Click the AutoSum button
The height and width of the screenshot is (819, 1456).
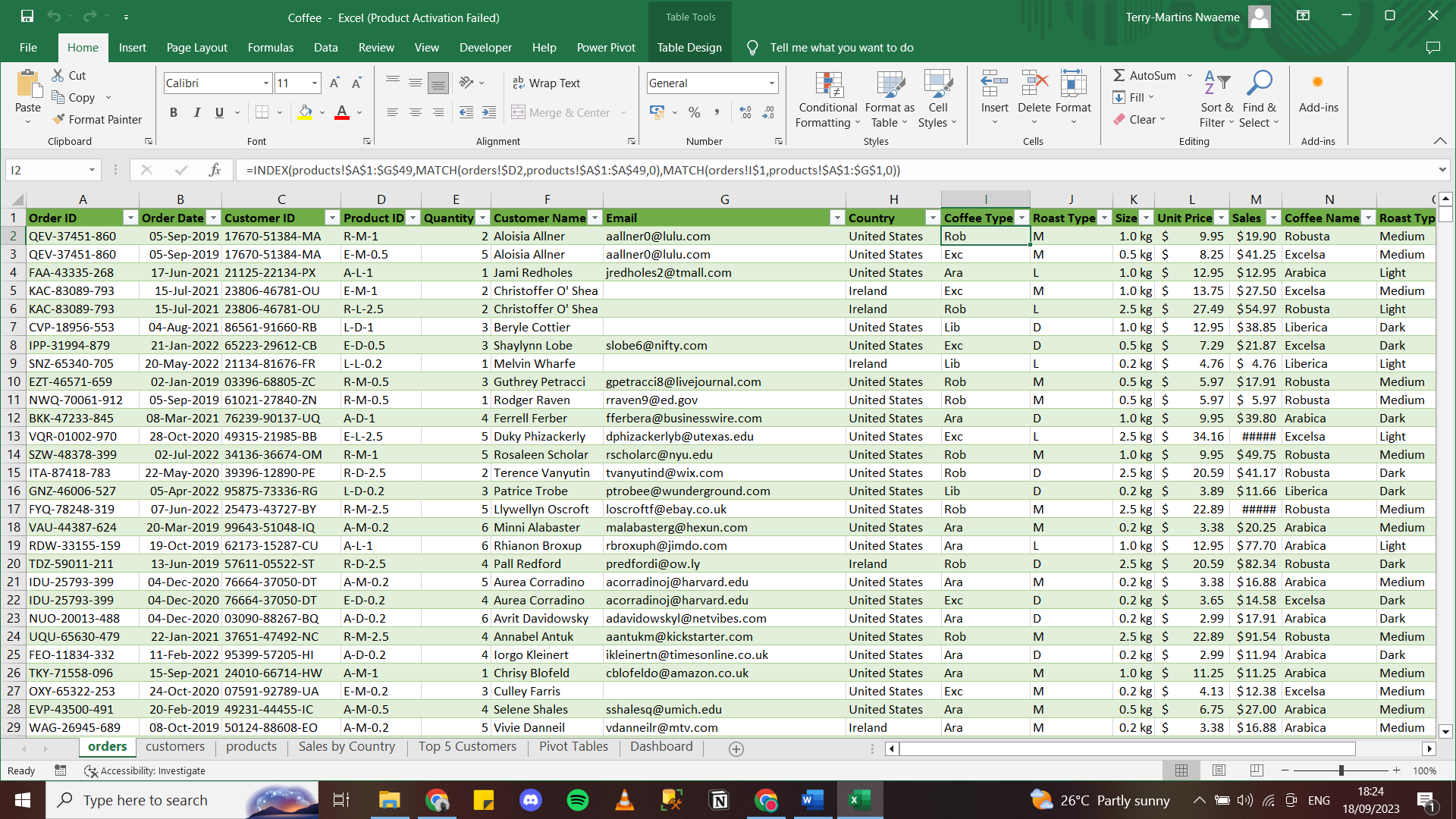1144,75
